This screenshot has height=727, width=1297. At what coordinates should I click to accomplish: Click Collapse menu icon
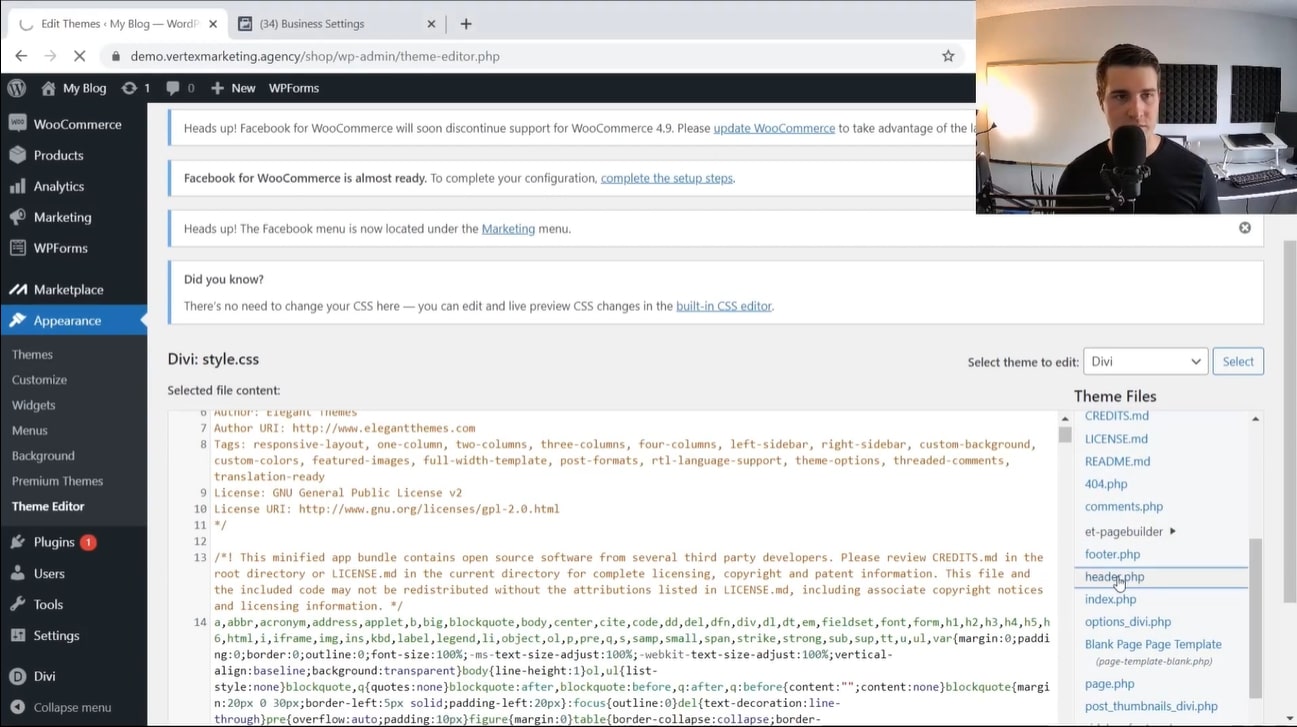17,707
